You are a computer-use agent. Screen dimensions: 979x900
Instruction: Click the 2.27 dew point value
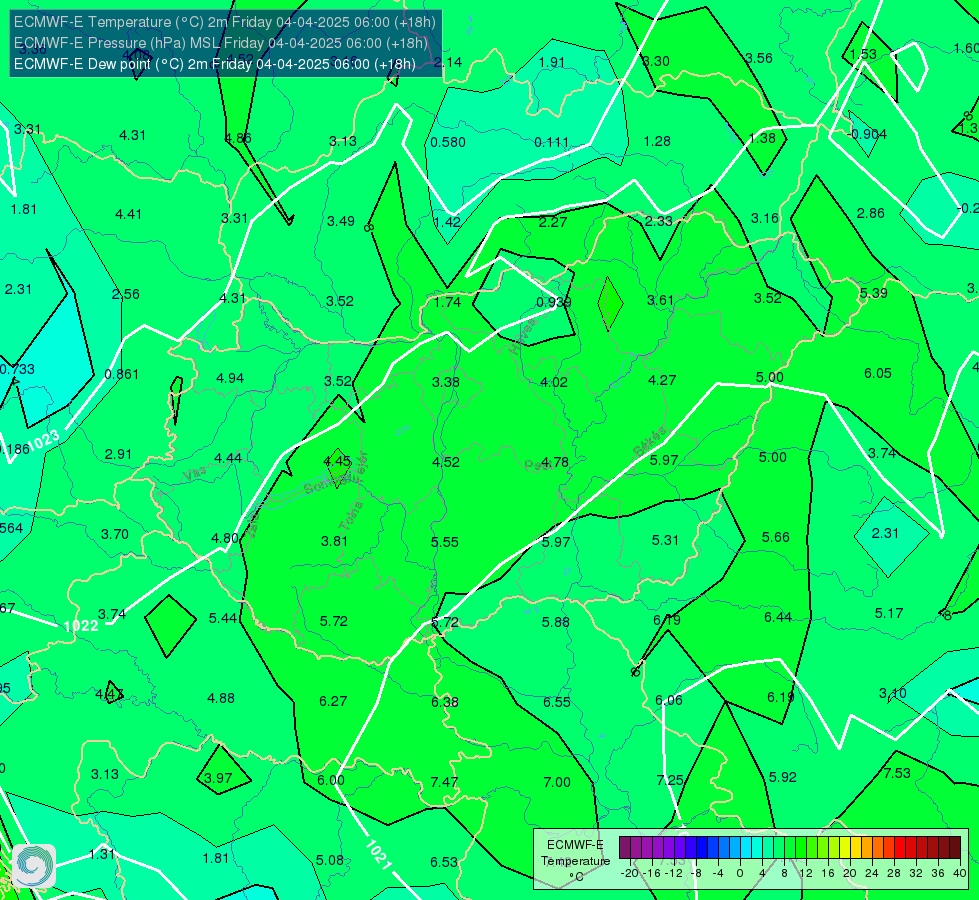point(553,222)
